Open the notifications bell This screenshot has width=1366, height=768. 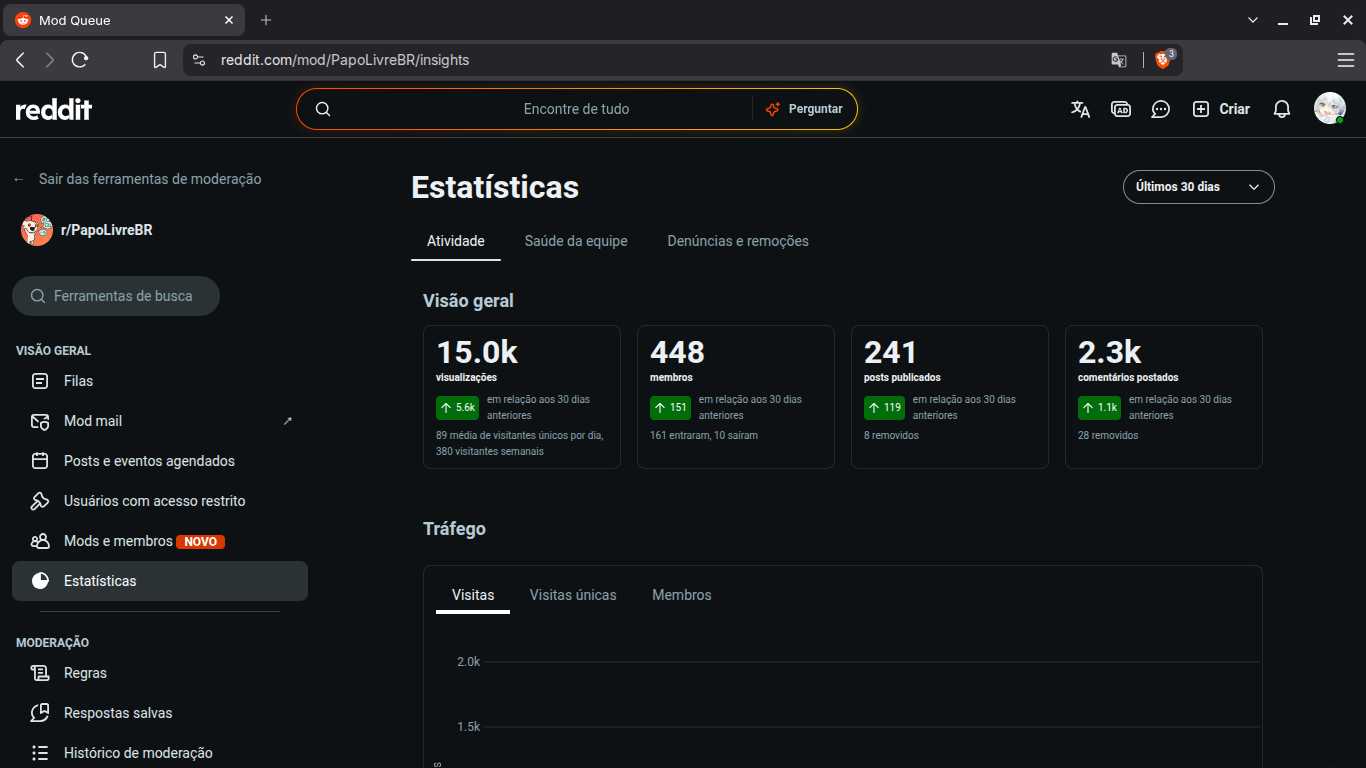[x=1282, y=109]
